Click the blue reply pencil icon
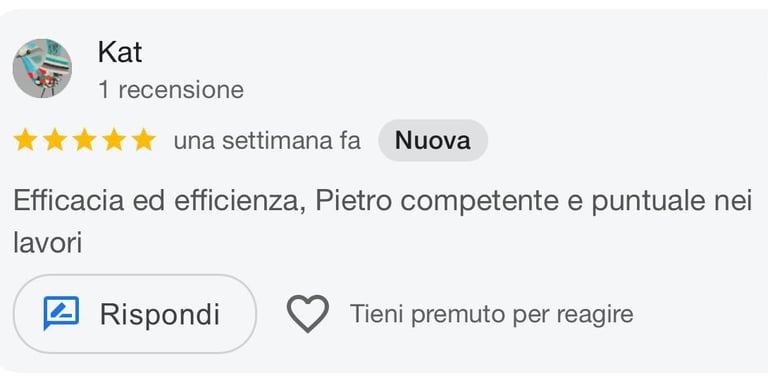Screen dimensions: 768x383 click(61, 313)
